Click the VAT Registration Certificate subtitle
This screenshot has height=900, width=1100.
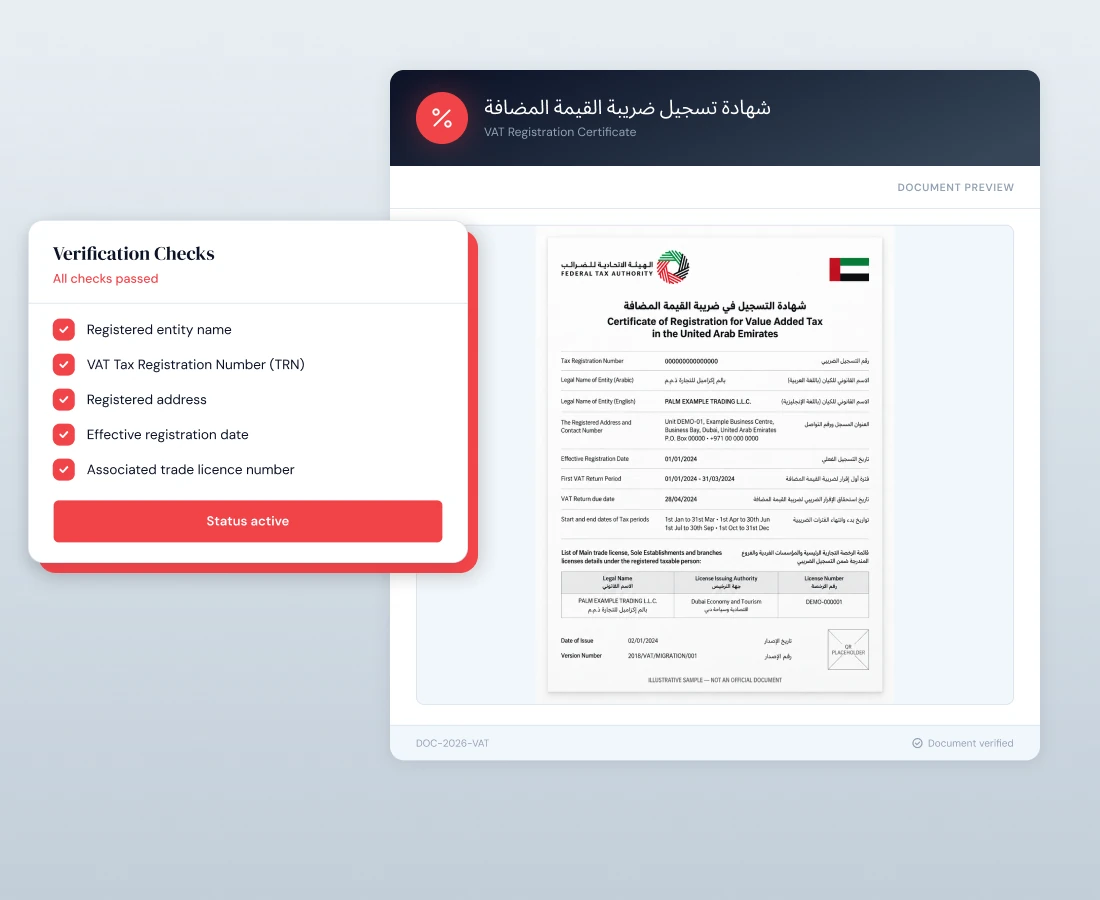point(560,132)
